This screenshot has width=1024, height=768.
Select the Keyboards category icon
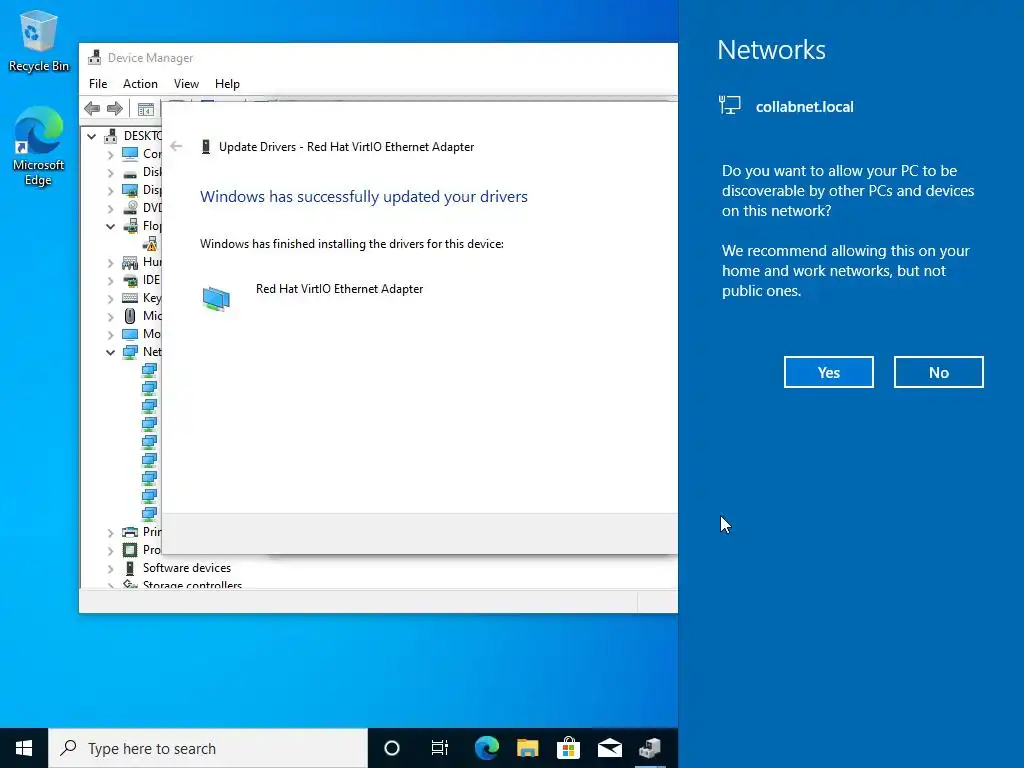[x=130, y=298]
